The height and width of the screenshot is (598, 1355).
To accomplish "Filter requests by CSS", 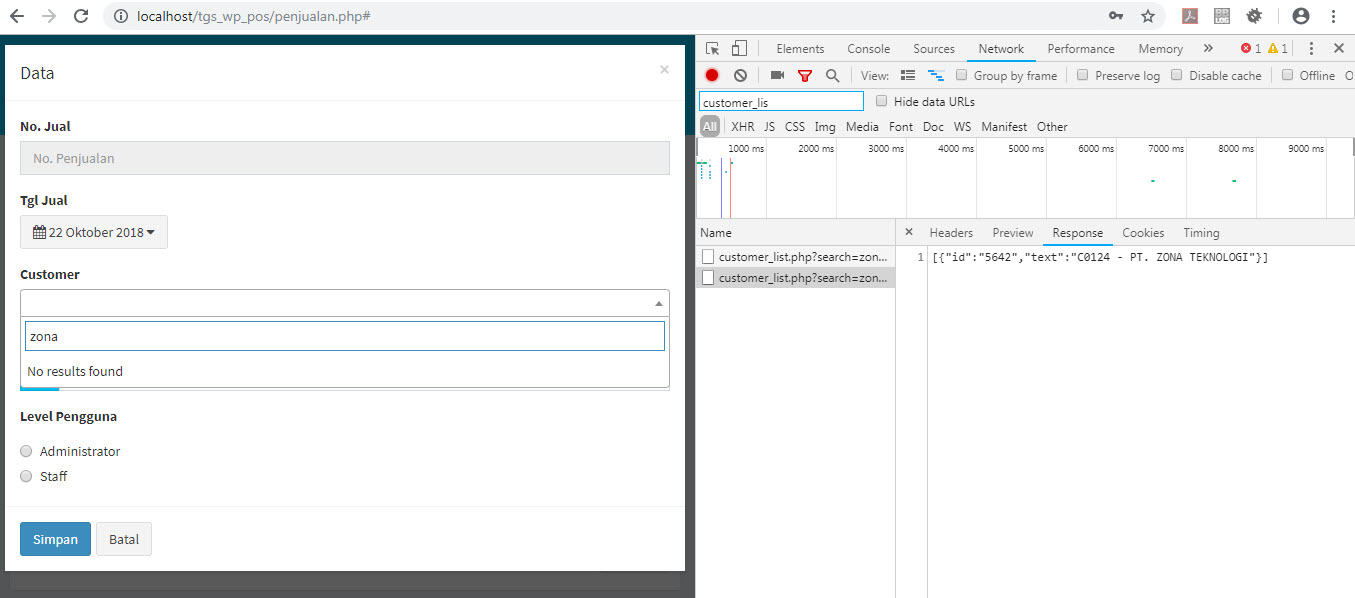I will (x=795, y=127).
